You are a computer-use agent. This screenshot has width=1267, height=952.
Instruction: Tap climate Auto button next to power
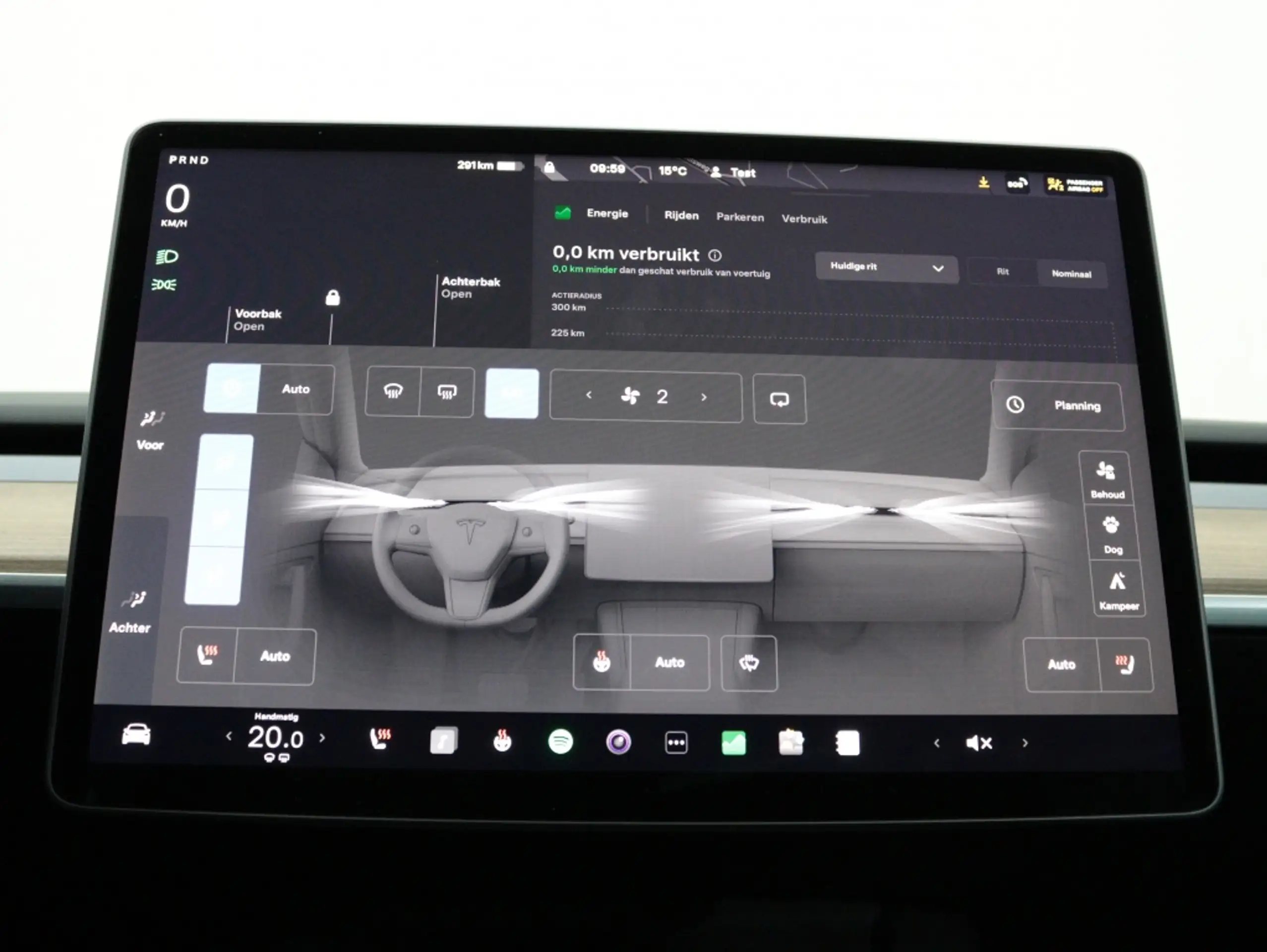point(296,389)
